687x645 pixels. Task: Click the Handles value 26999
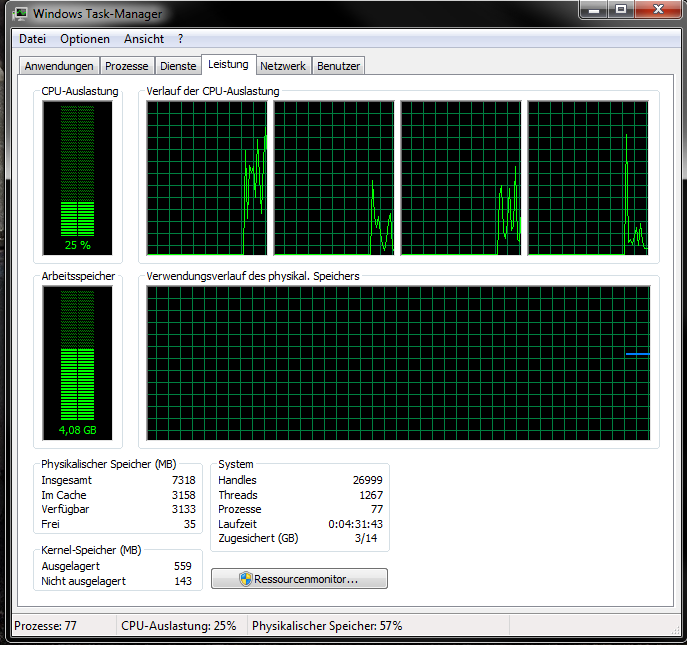click(368, 480)
